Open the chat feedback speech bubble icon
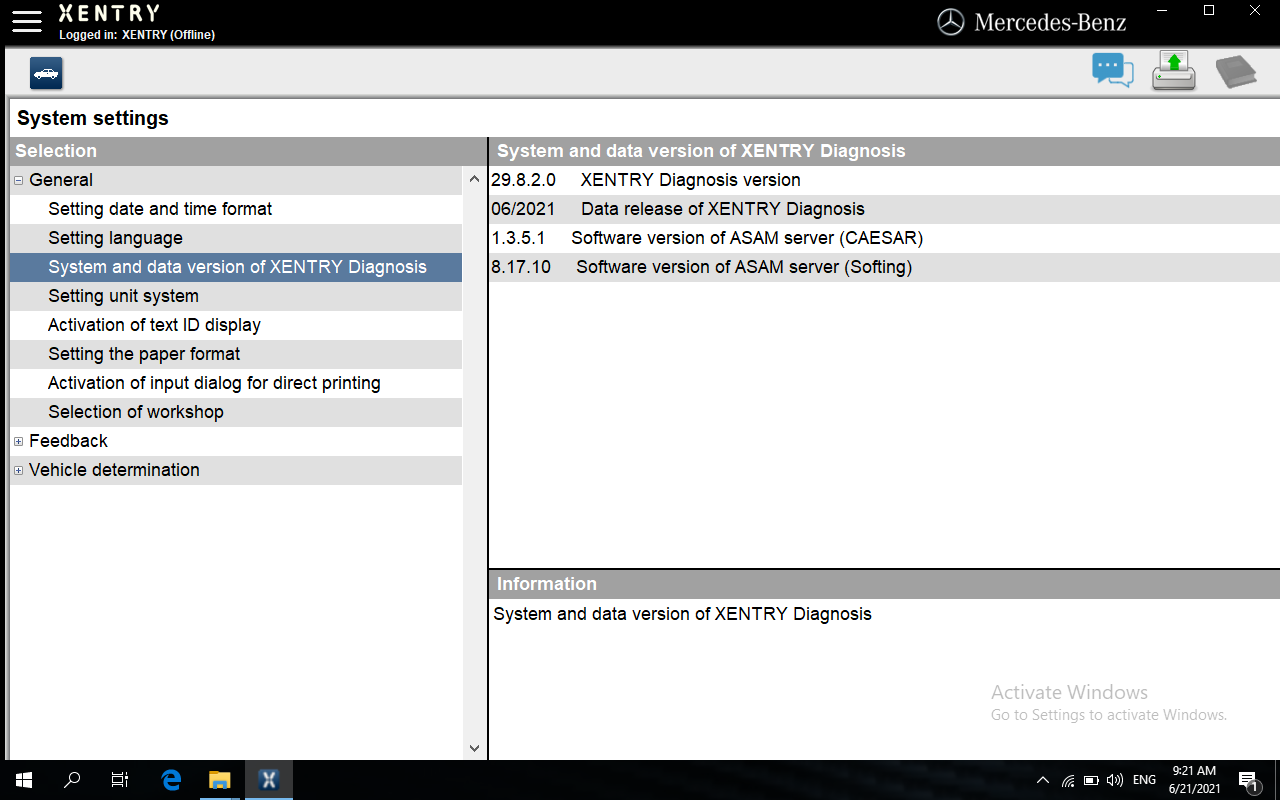This screenshot has height=800, width=1280. click(x=1112, y=71)
